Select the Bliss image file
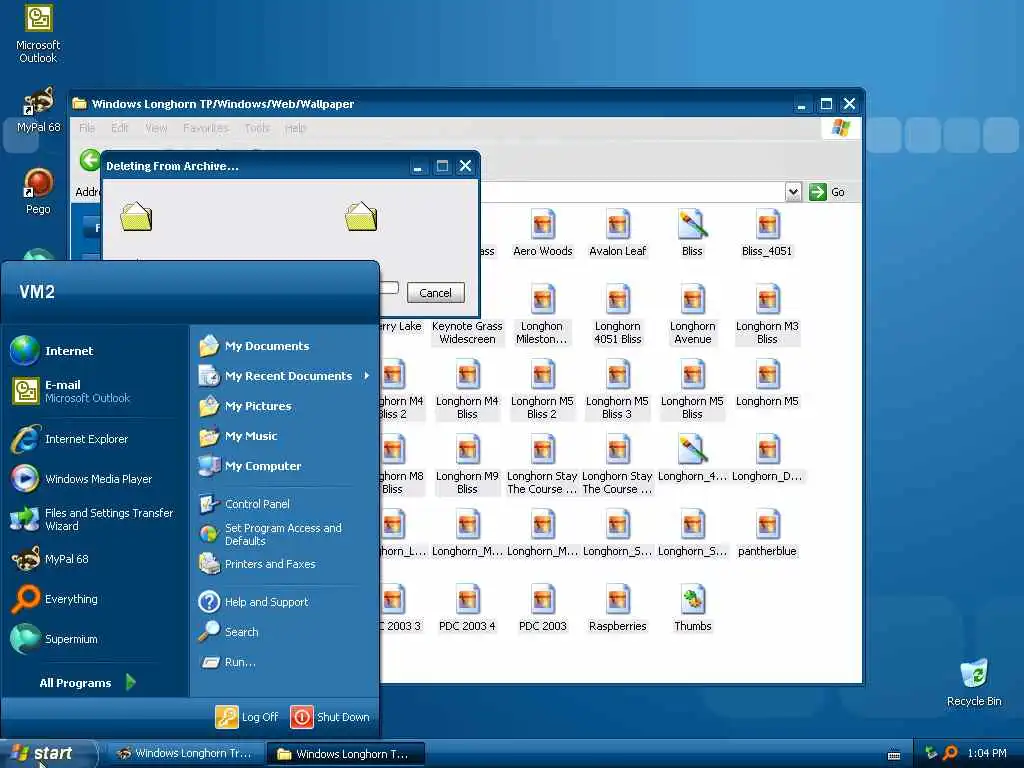The width and height of the screenshot is (1024, 768). click(x=692, y=233)
